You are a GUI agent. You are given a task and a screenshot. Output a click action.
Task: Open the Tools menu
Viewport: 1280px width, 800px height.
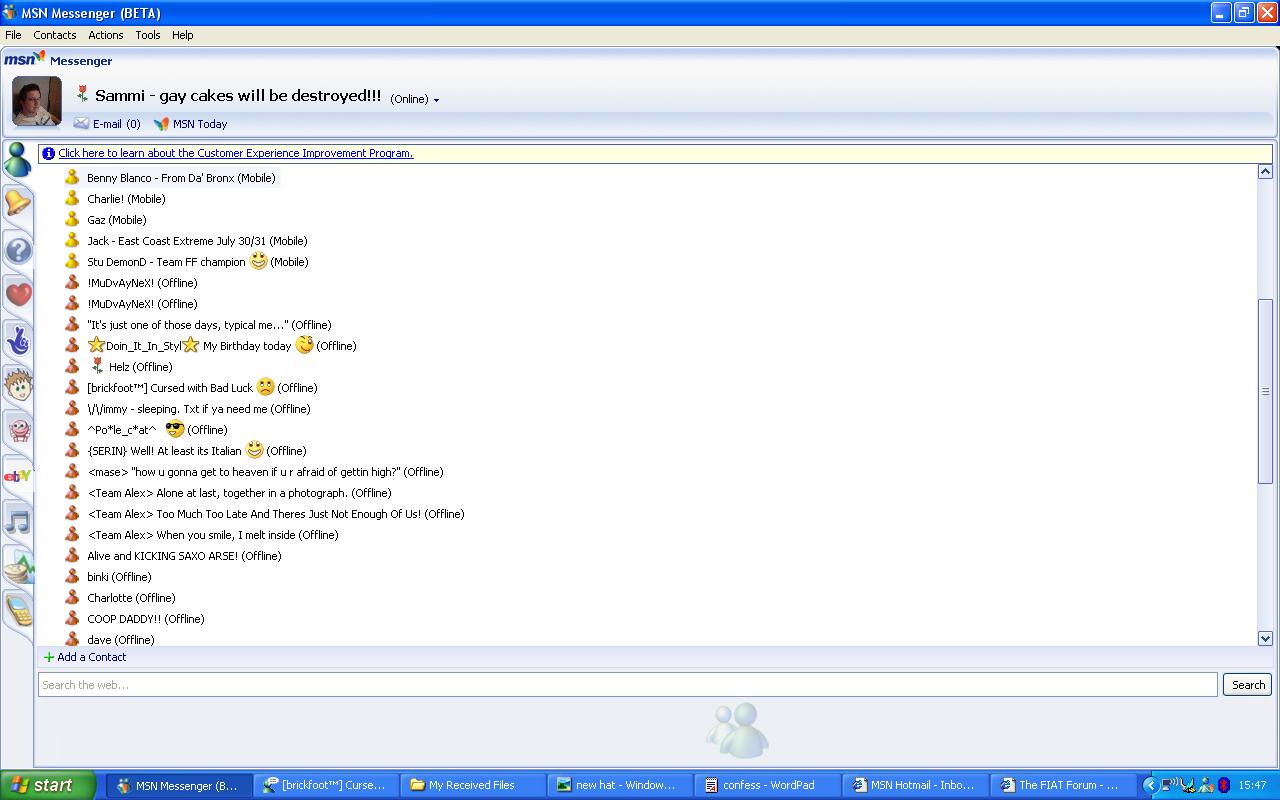(x=148, y=35)
